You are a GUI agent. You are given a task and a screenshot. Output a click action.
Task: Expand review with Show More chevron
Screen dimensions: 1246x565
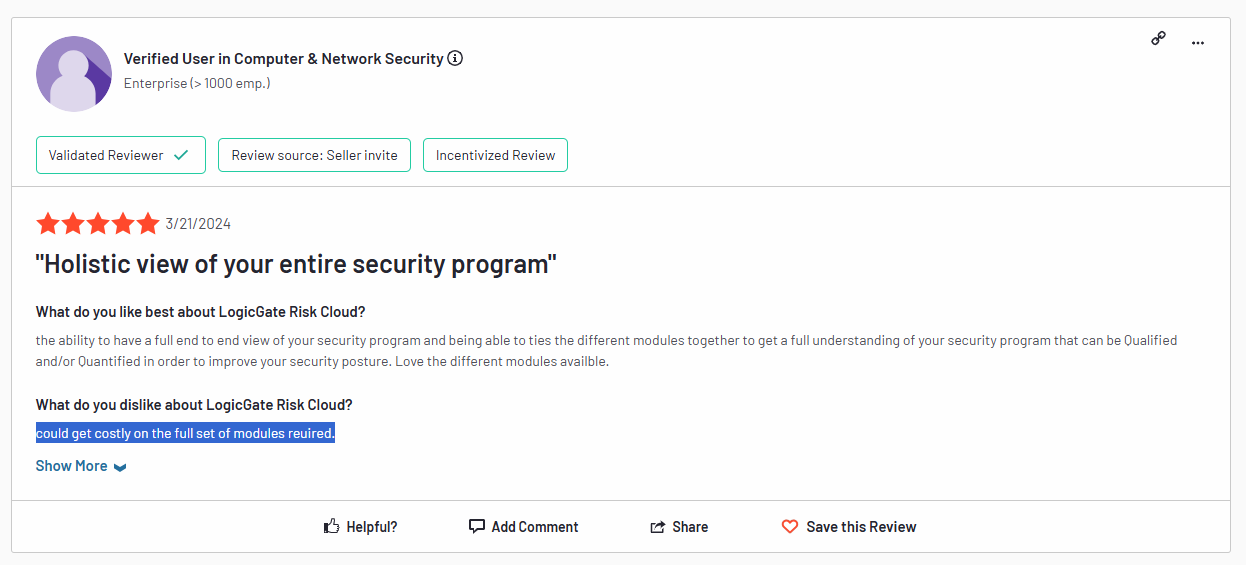pyautogui.click(x=120, y=467)
